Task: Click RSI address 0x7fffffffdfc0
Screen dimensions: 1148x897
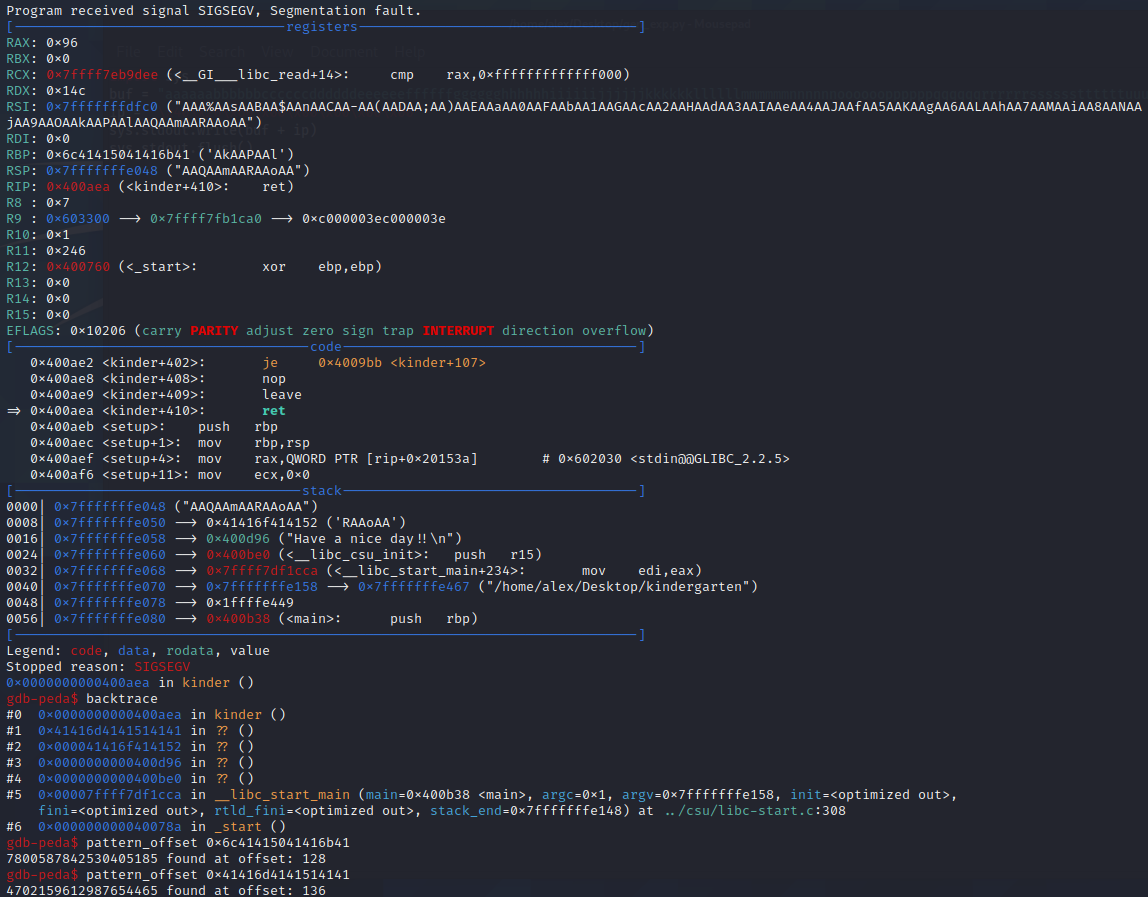Action: [x=102, y=107]
